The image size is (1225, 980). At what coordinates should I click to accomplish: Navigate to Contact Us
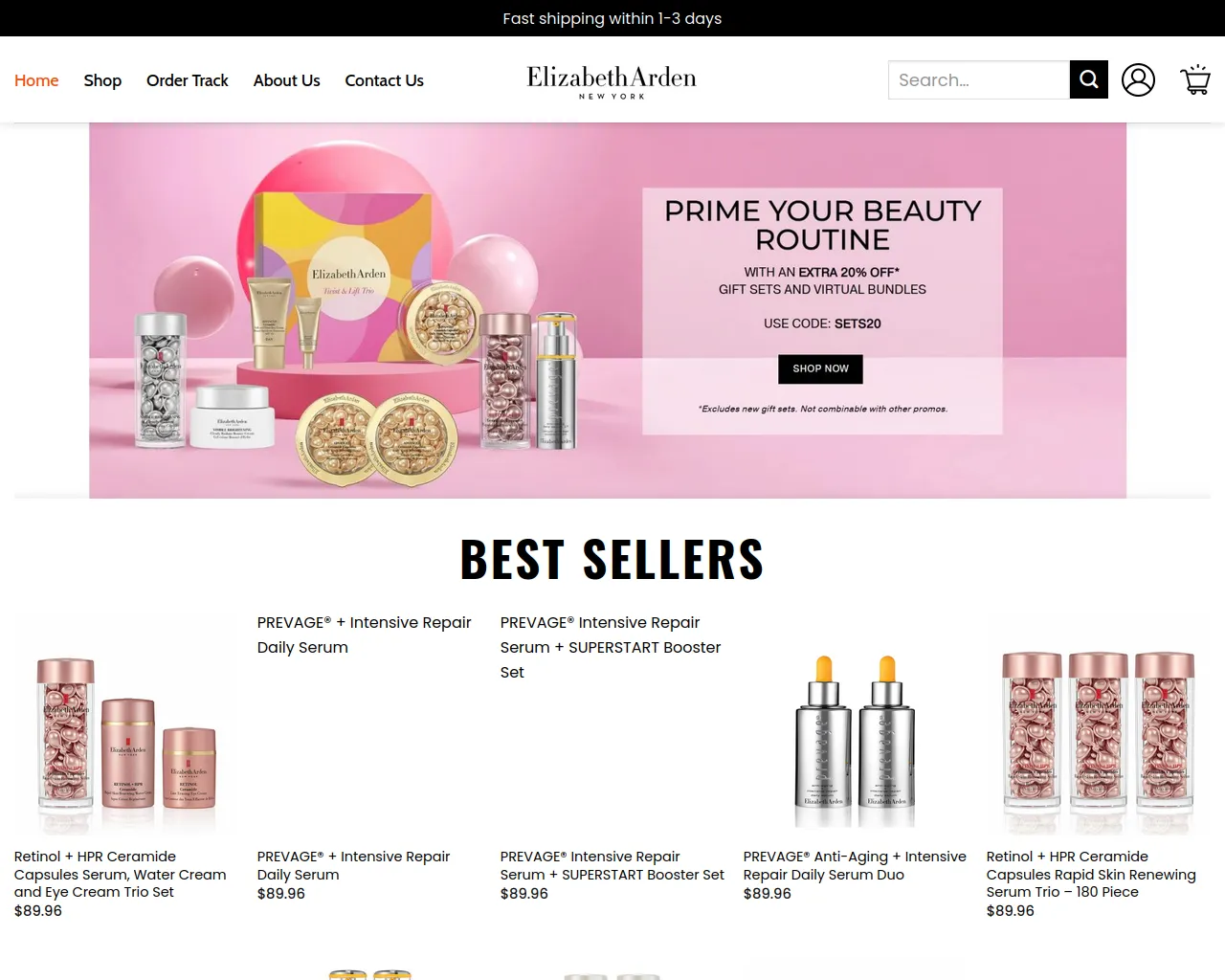point(385,80)
